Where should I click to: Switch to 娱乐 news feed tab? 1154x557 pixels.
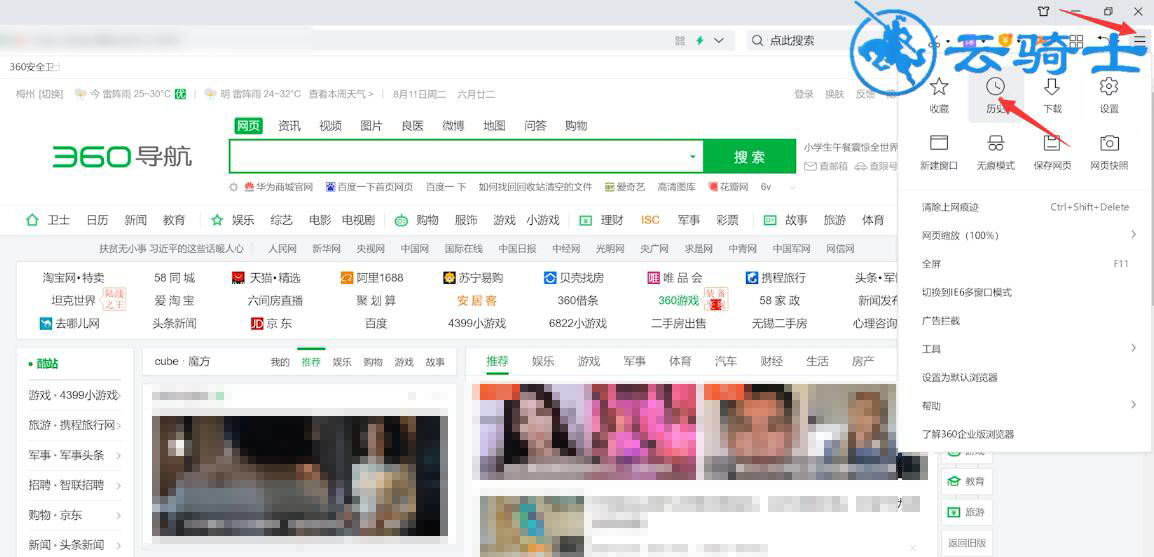tap(543, 361)
